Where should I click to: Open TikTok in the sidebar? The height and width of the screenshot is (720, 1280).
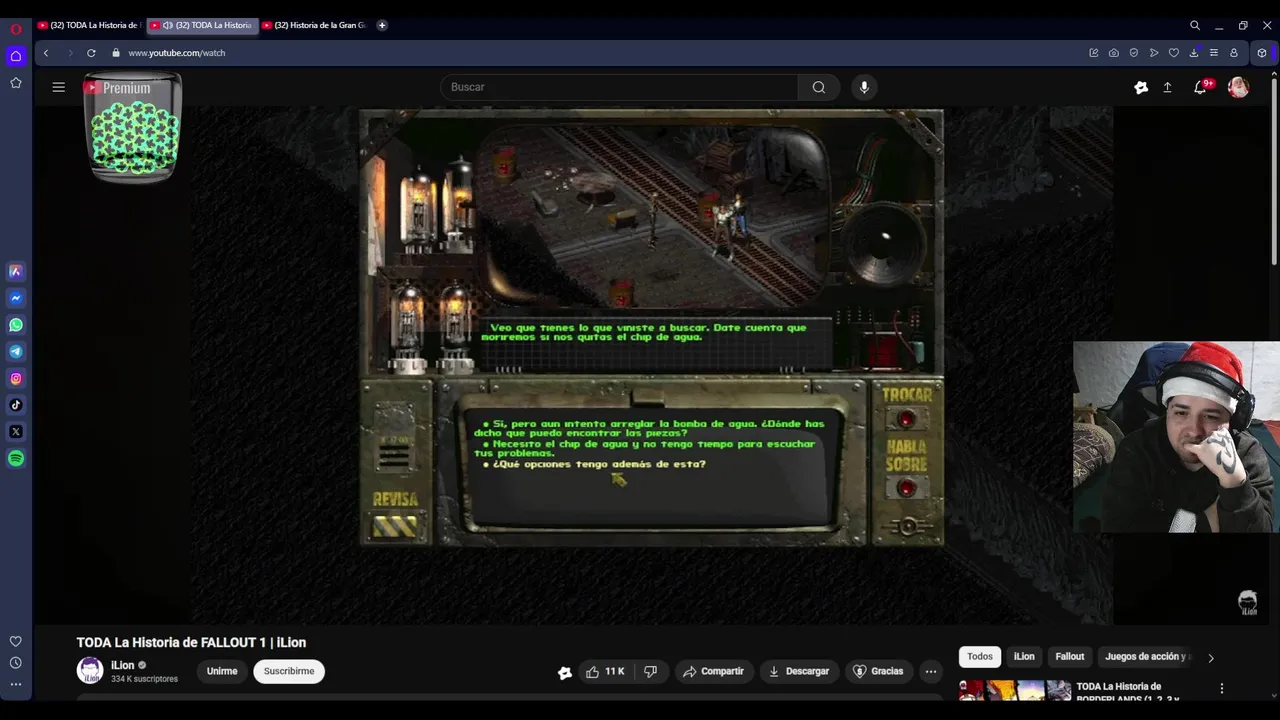16,405
